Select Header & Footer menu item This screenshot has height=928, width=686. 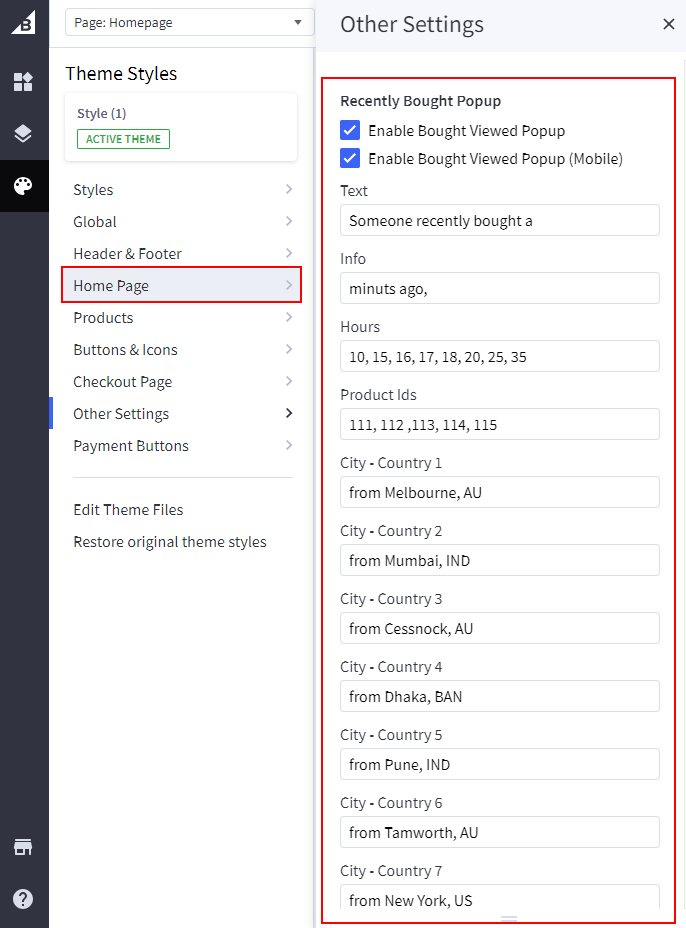pos(128,254)
